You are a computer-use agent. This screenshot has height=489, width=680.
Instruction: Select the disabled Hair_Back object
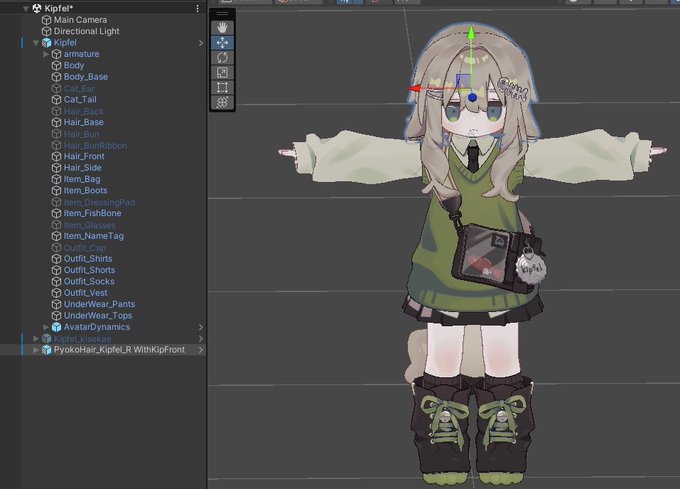(84, 111)
